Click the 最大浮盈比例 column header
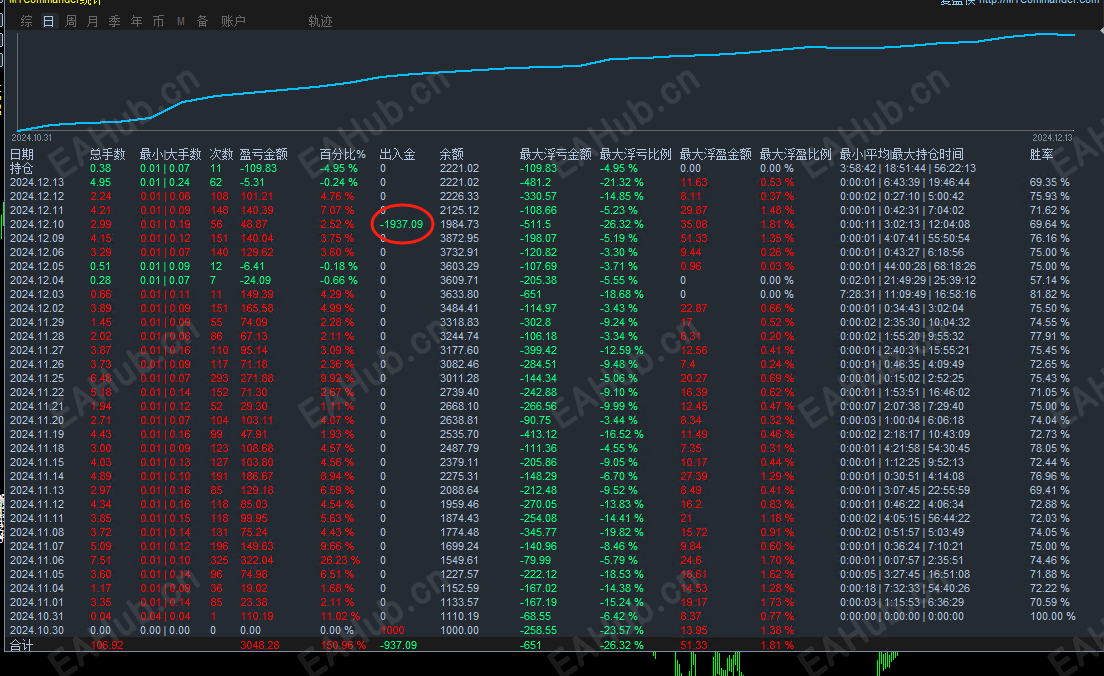This screenshot has width=1104, height=676. pos(796,154)
